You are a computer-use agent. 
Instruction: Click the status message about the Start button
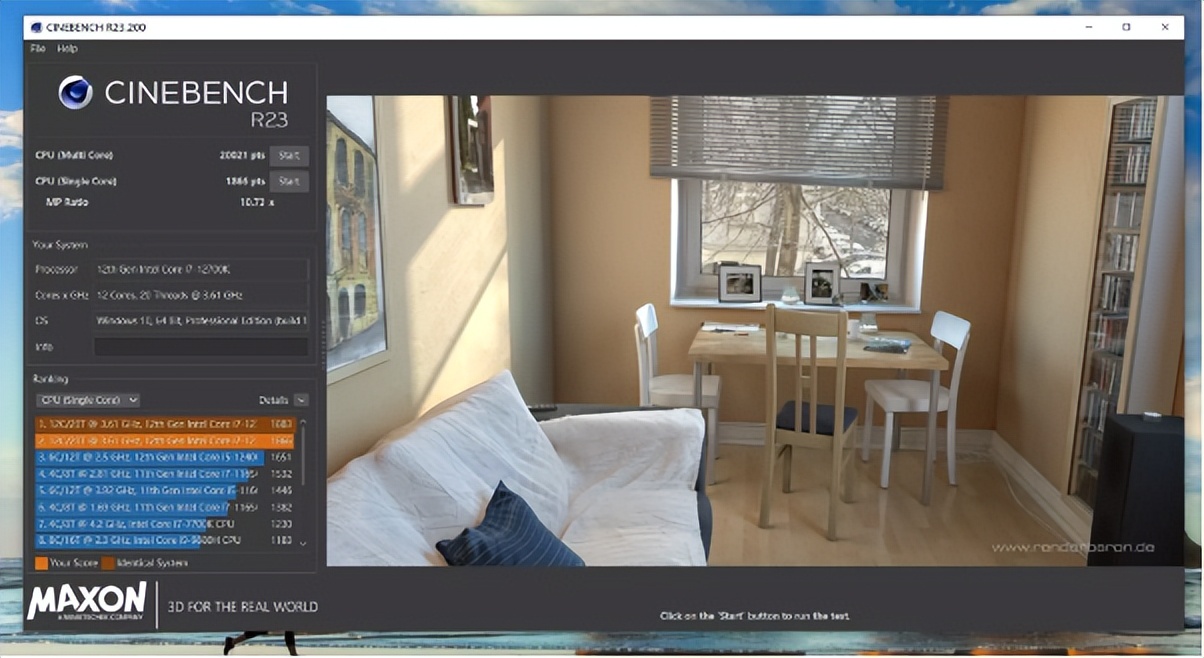[755, 616]
